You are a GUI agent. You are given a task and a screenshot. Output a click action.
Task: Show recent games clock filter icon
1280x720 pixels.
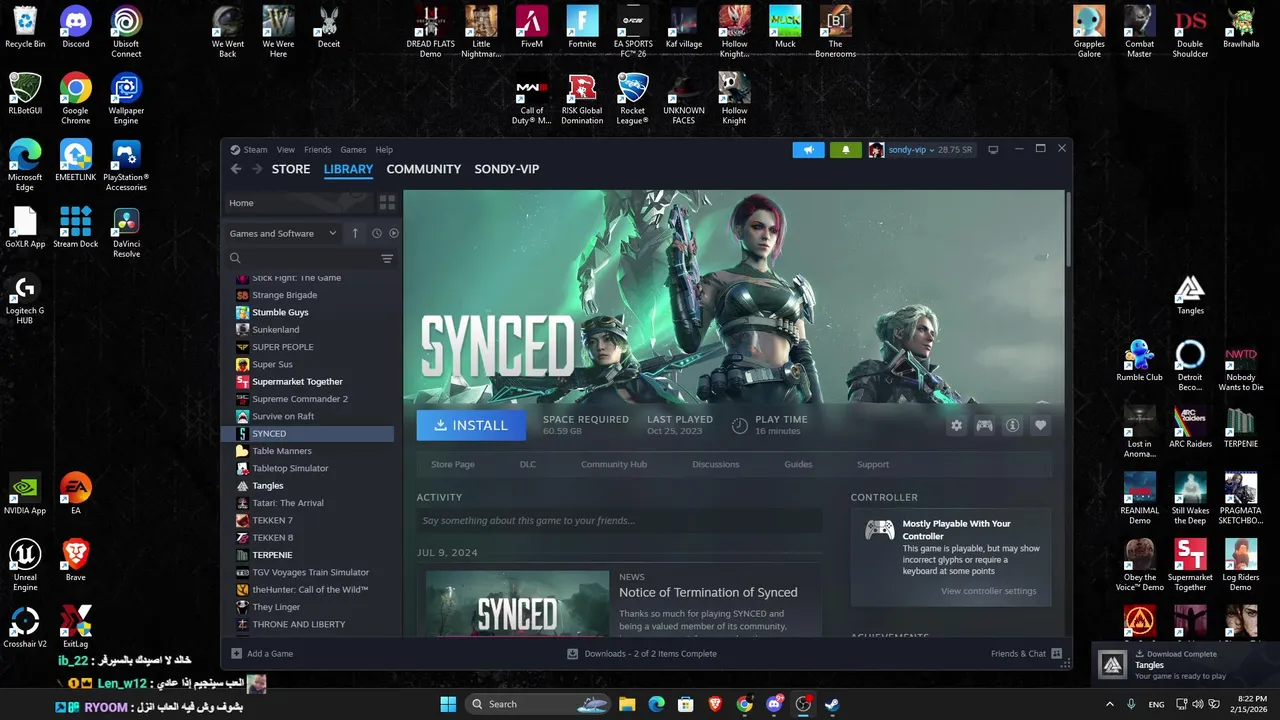[x=377, y=233]
